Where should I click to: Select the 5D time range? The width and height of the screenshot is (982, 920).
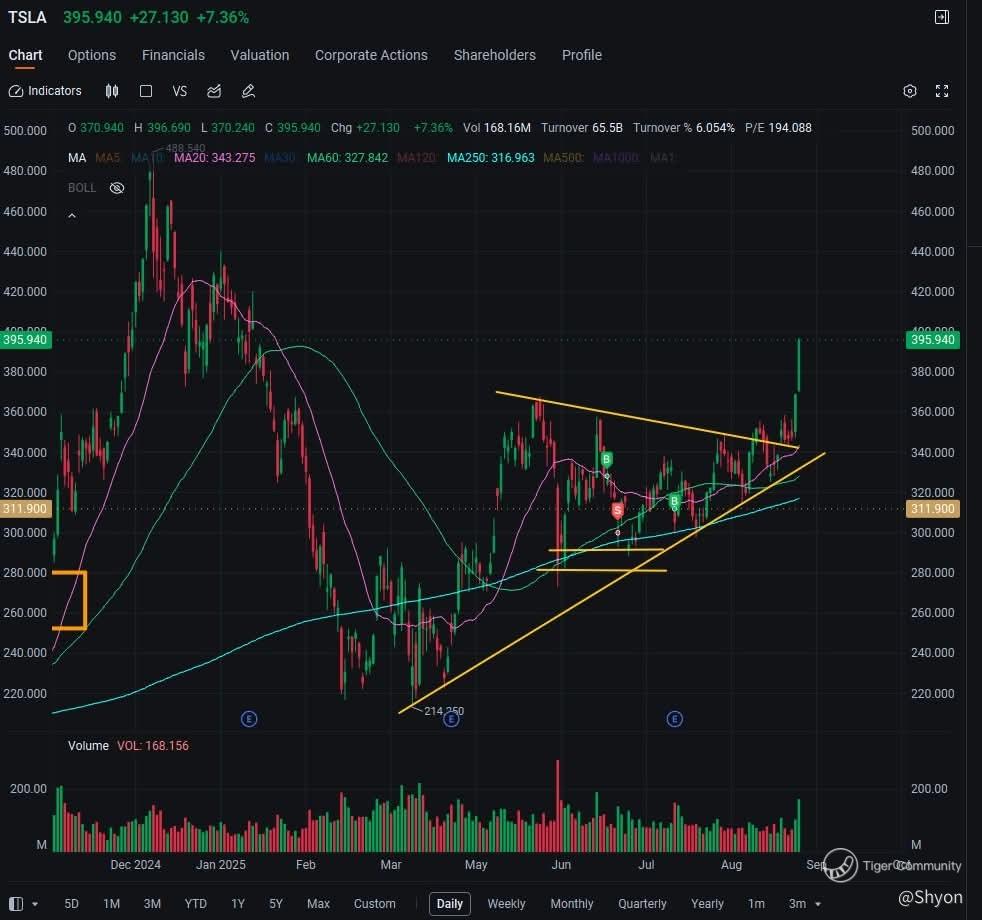point(71,904)
